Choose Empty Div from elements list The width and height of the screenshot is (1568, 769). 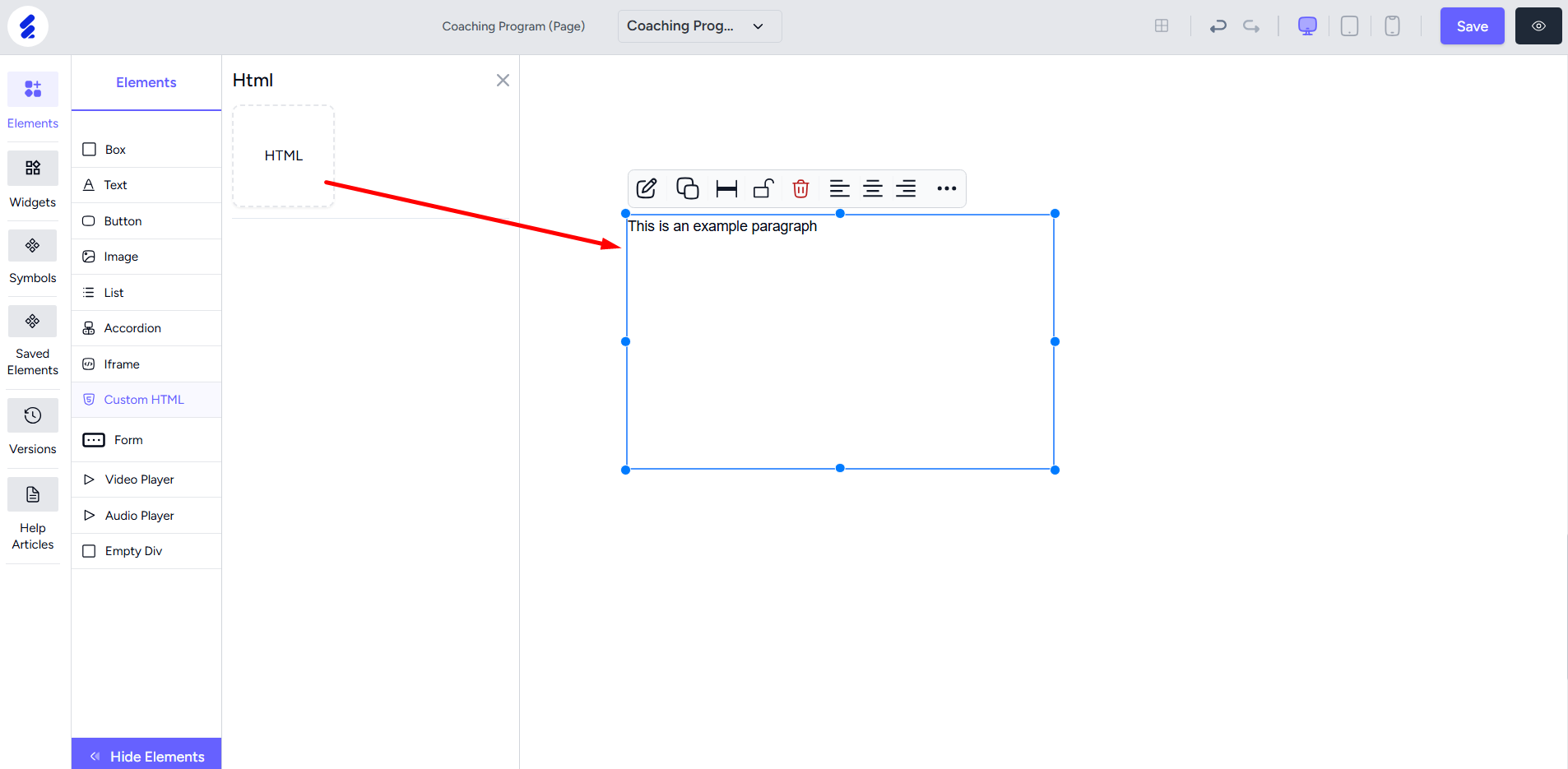146,551
